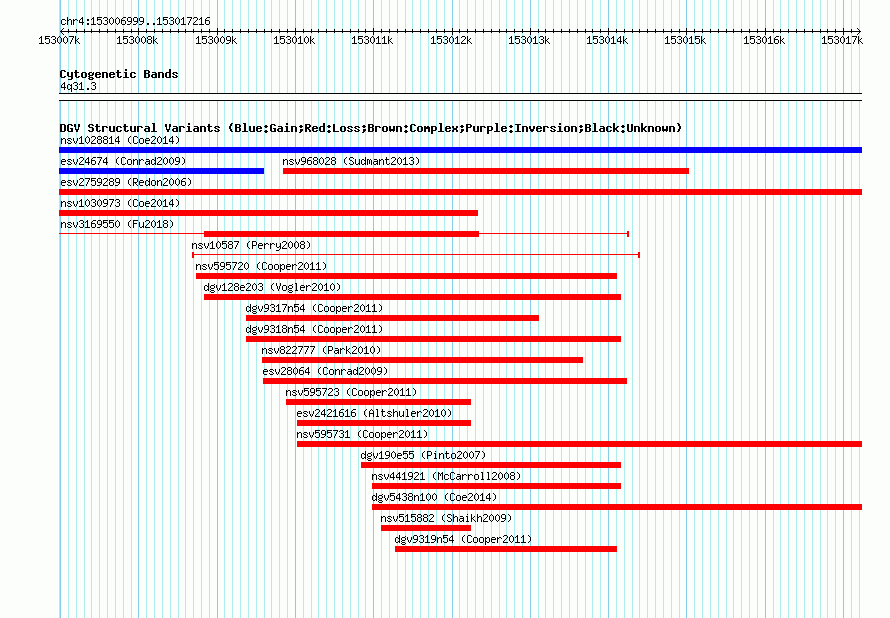Click the blue esv24674 gain bar

(x=161, y=171)
